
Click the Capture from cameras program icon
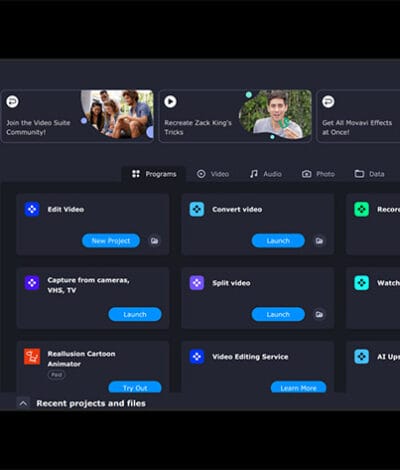(x=32, y=283)
